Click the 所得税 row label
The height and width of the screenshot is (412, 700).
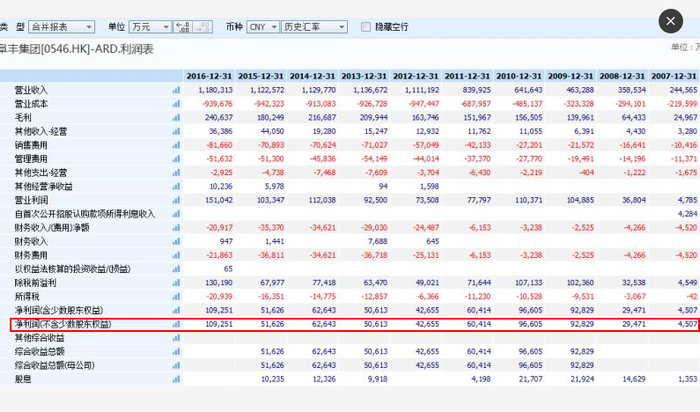pyautogui.click(x=27, y=296)
